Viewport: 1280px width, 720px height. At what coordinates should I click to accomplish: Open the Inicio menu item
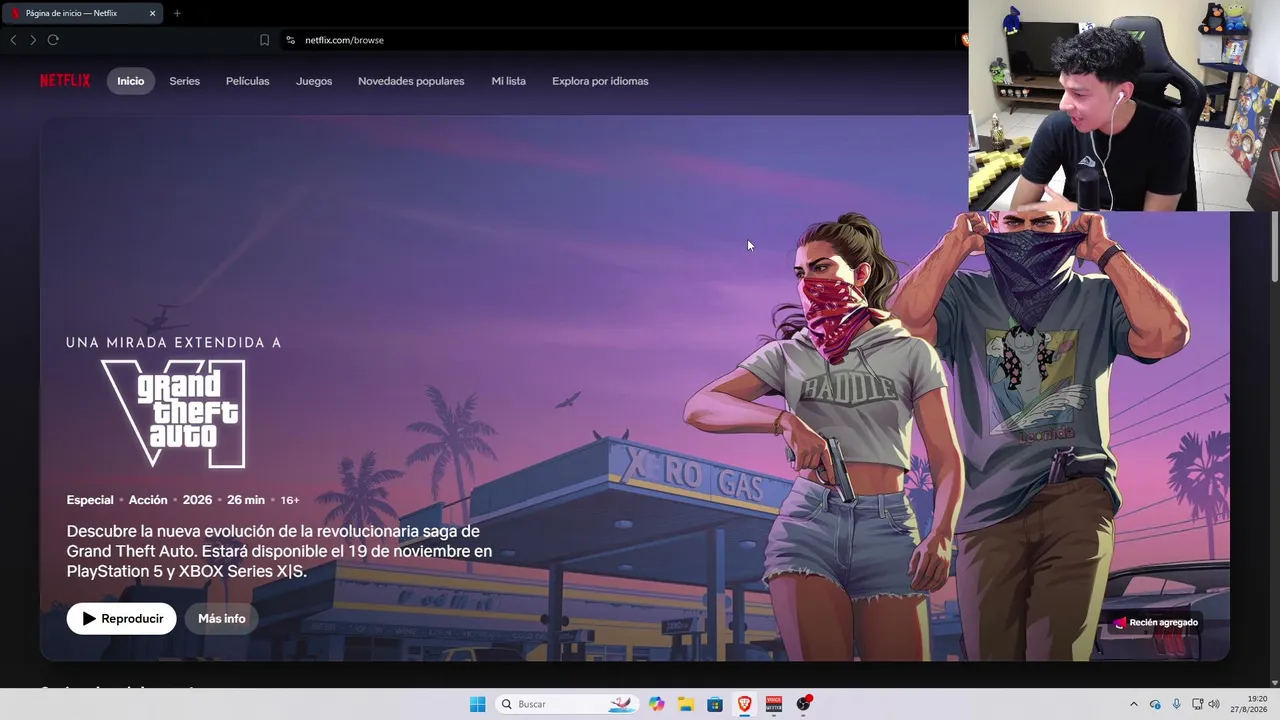pyautogui.click(x=131, y=81)
